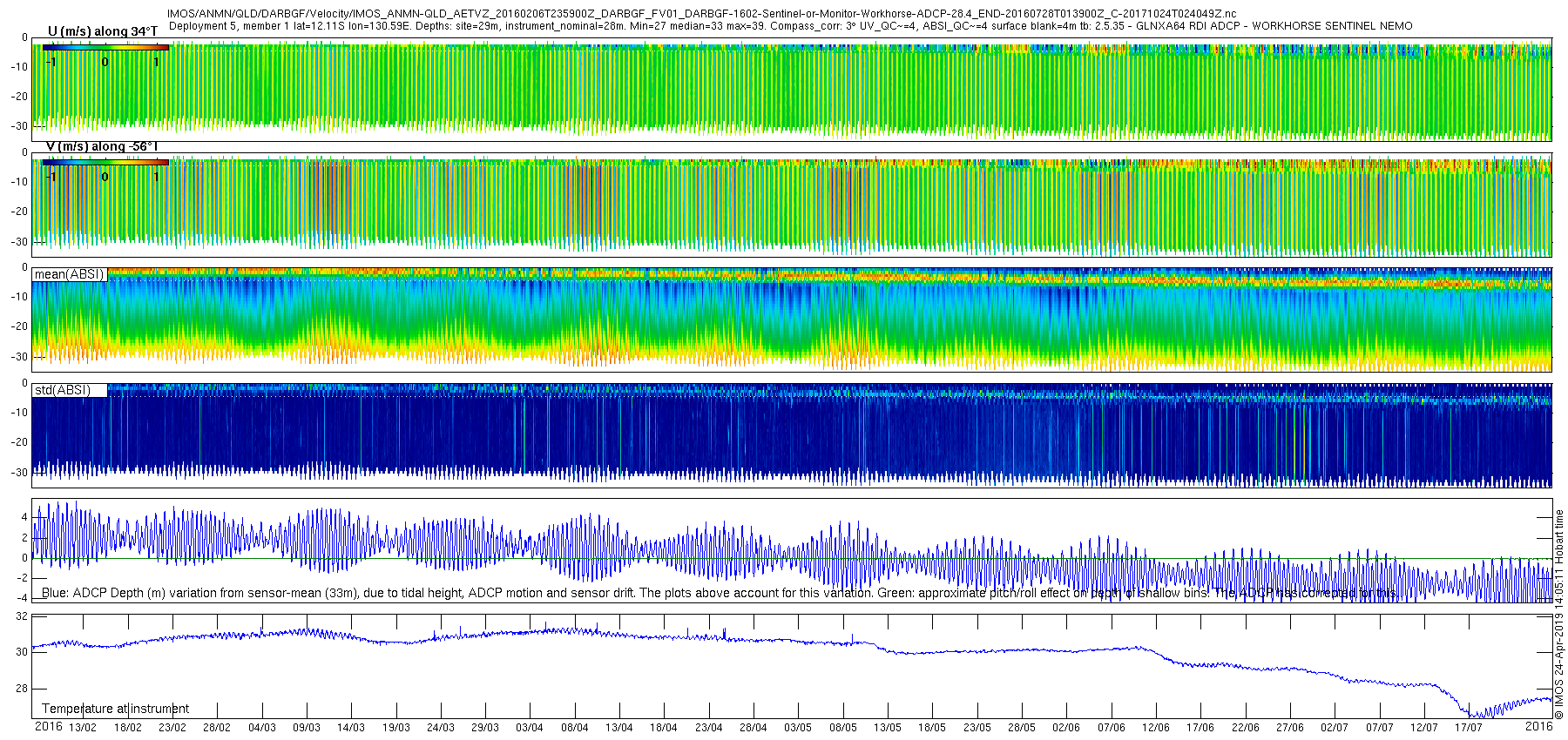Click the '27/06' date tick label
The width and height of the screenshot is (1568, 740).
pos(1290,728)
